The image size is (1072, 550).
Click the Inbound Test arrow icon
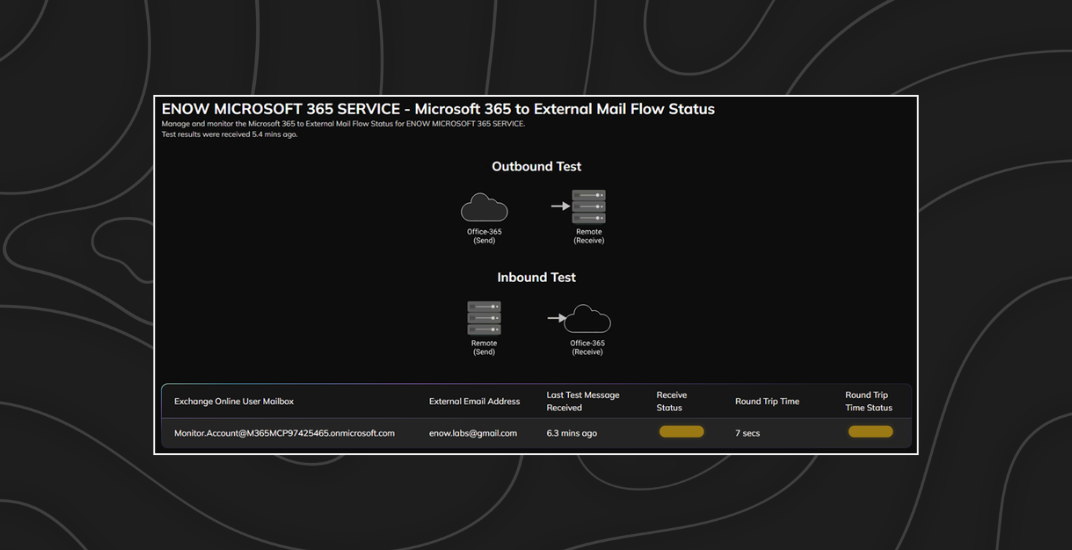(557, 317)
